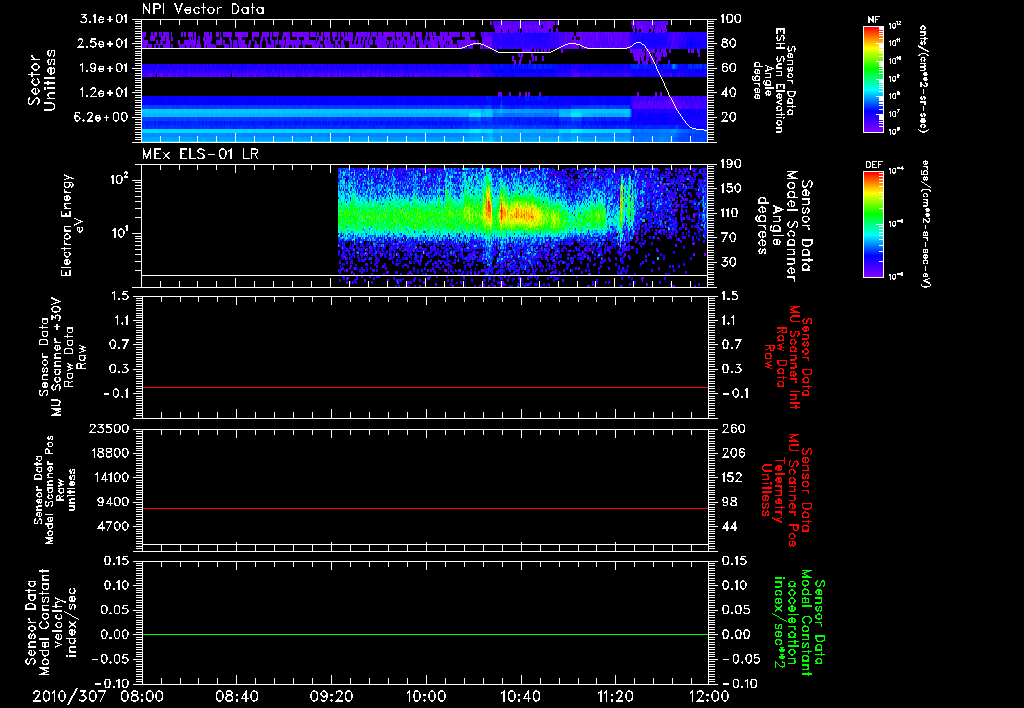Image resolution: width=1024 pixels, height=708 pixels.
Task: Click the 'Model Scanner Pos Raw unitless' axis label
Action: point(55,490)
